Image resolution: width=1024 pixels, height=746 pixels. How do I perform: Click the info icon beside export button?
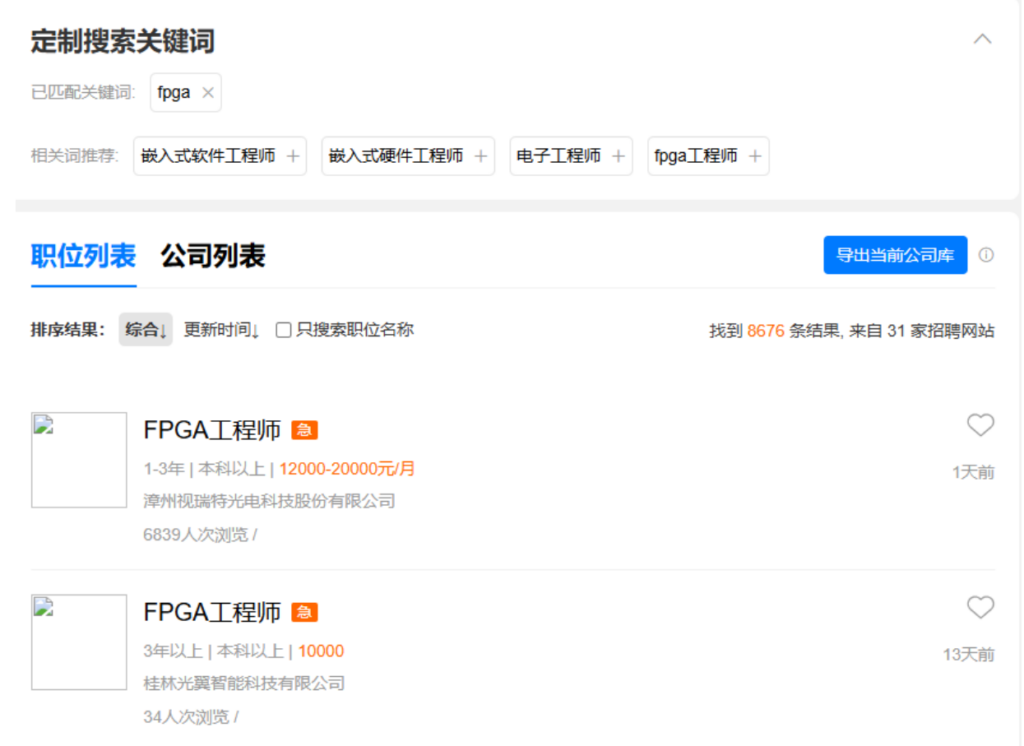(x=986, y=255)
